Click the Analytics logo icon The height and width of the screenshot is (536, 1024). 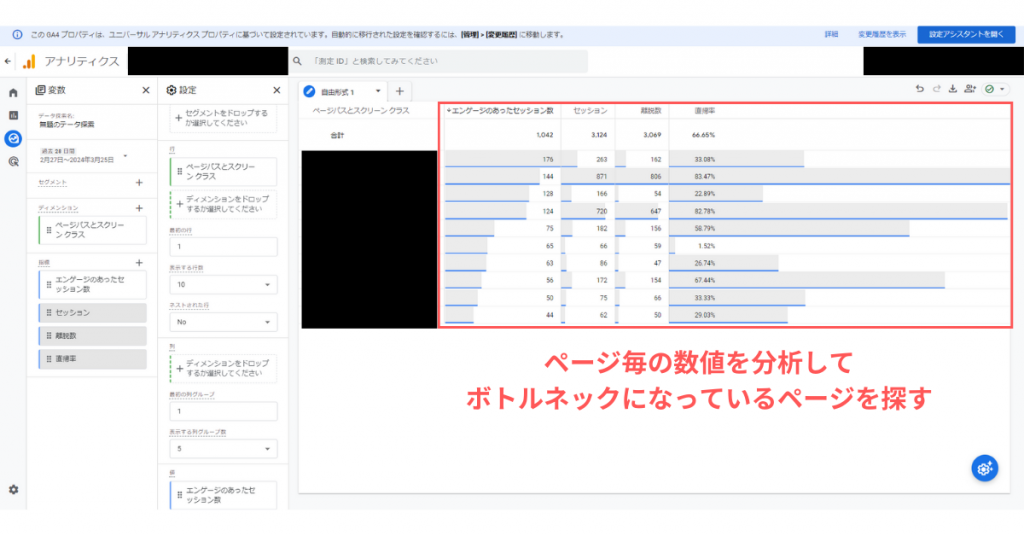[x=29, y=61]
